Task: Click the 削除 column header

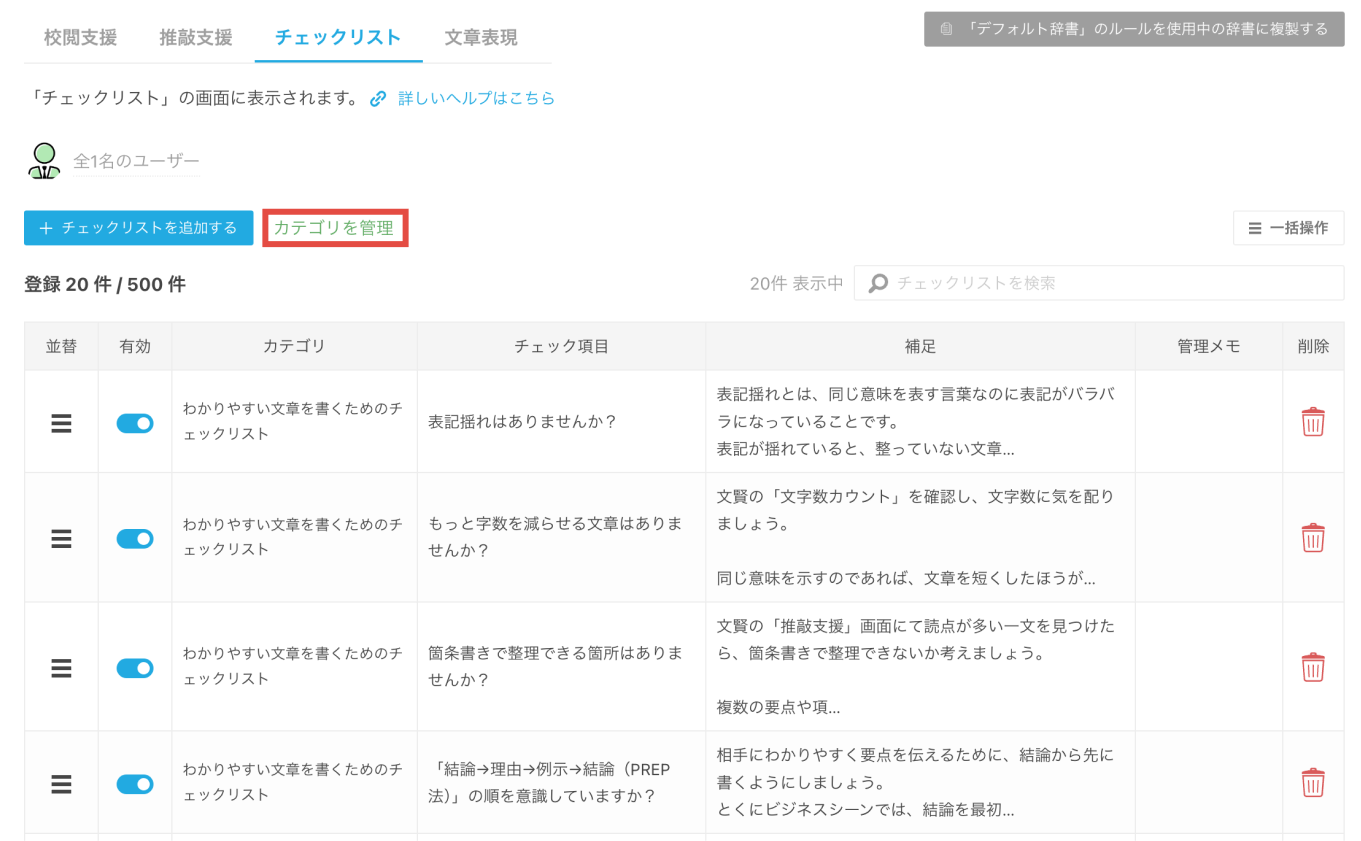Action: 1313,346
